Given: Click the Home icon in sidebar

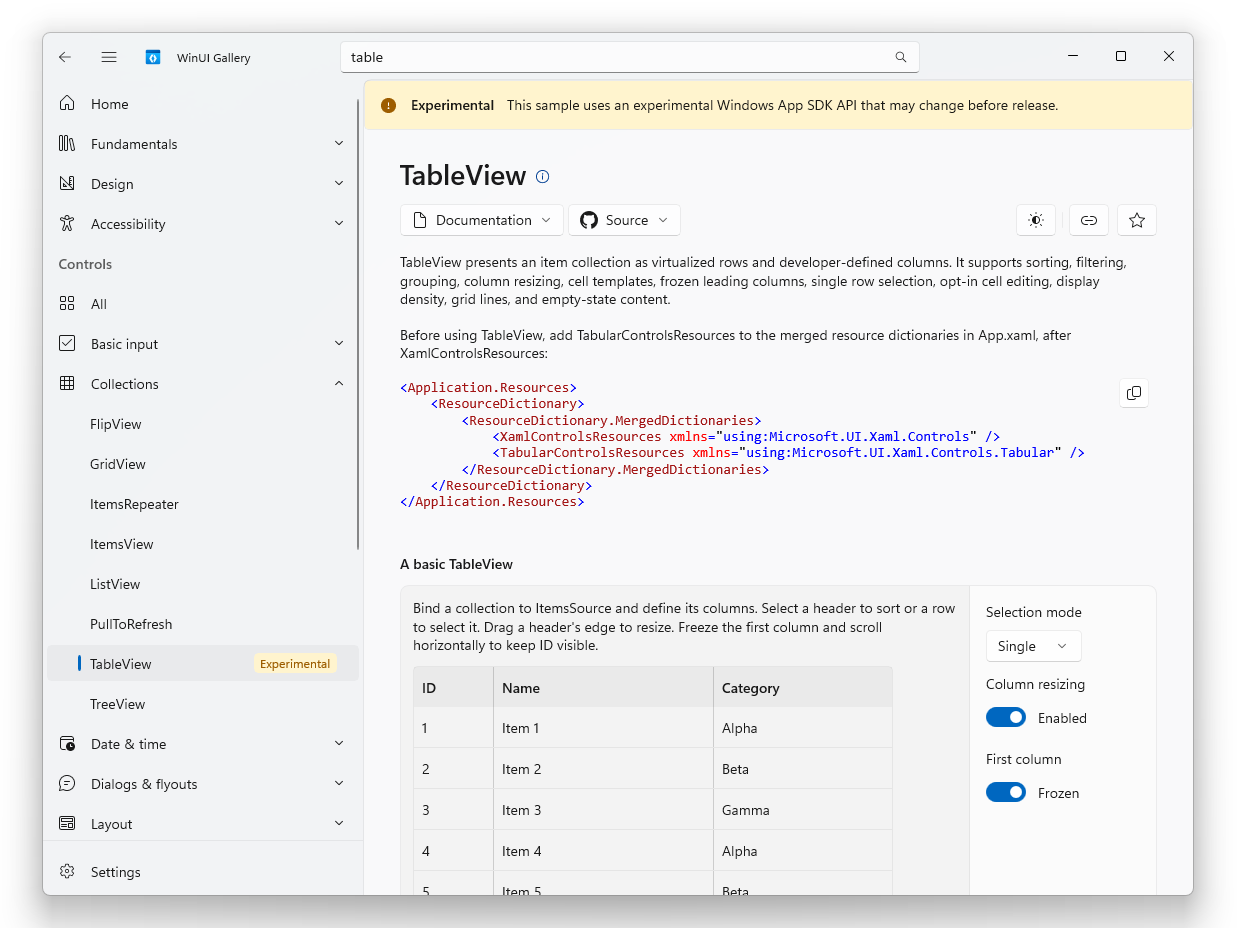Looking at the screenshot, I should click(x=67, y=103).
